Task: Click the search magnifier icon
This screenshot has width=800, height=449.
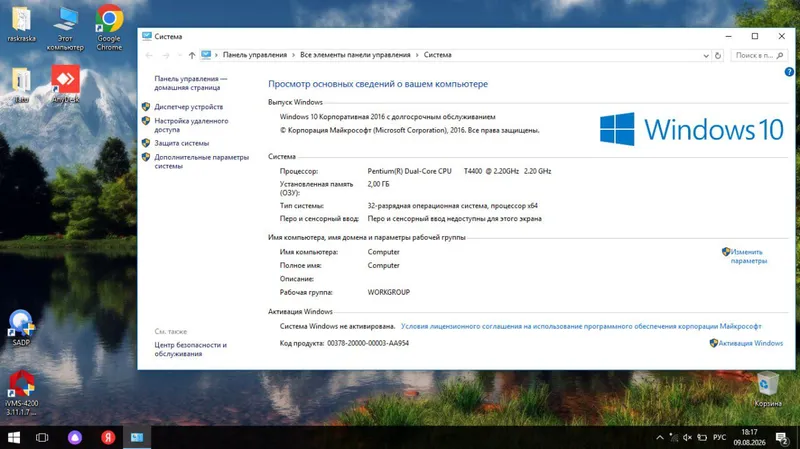Action: click(780, 55)
